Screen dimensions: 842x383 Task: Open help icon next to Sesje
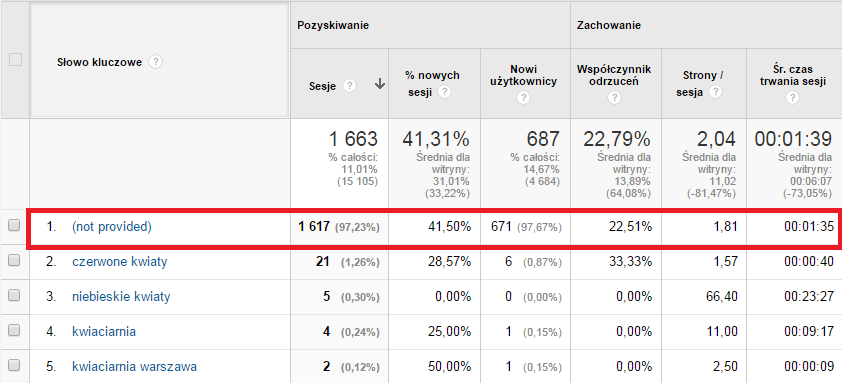(349, 86)
